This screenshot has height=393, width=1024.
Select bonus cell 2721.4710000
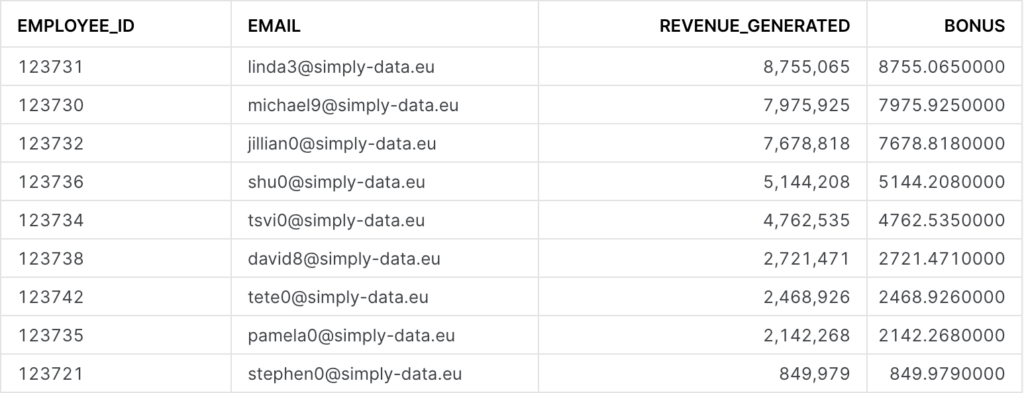pyautogui.click(x=945, y=259)
